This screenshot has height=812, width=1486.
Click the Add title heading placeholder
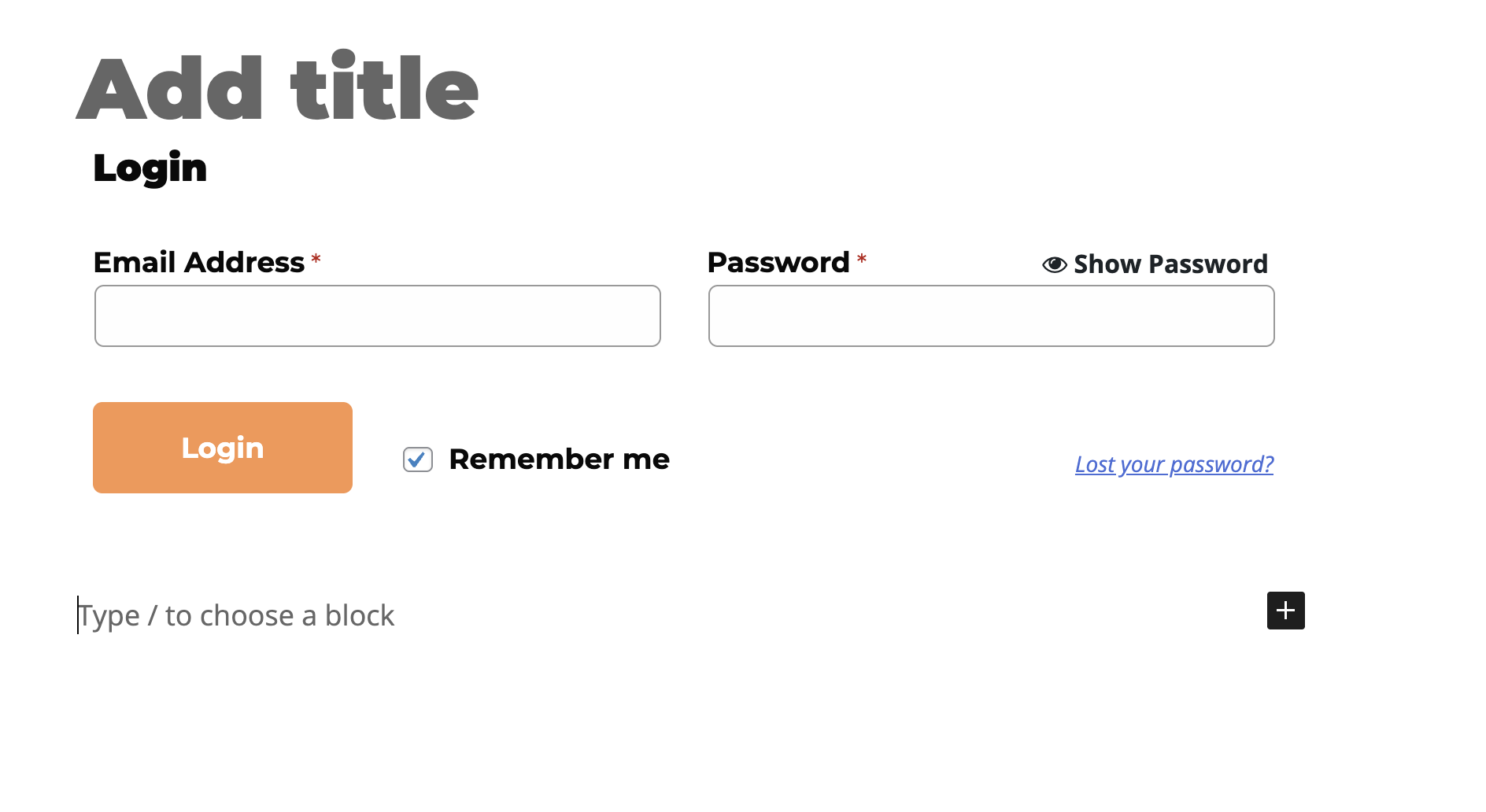(x=277, y=89)
